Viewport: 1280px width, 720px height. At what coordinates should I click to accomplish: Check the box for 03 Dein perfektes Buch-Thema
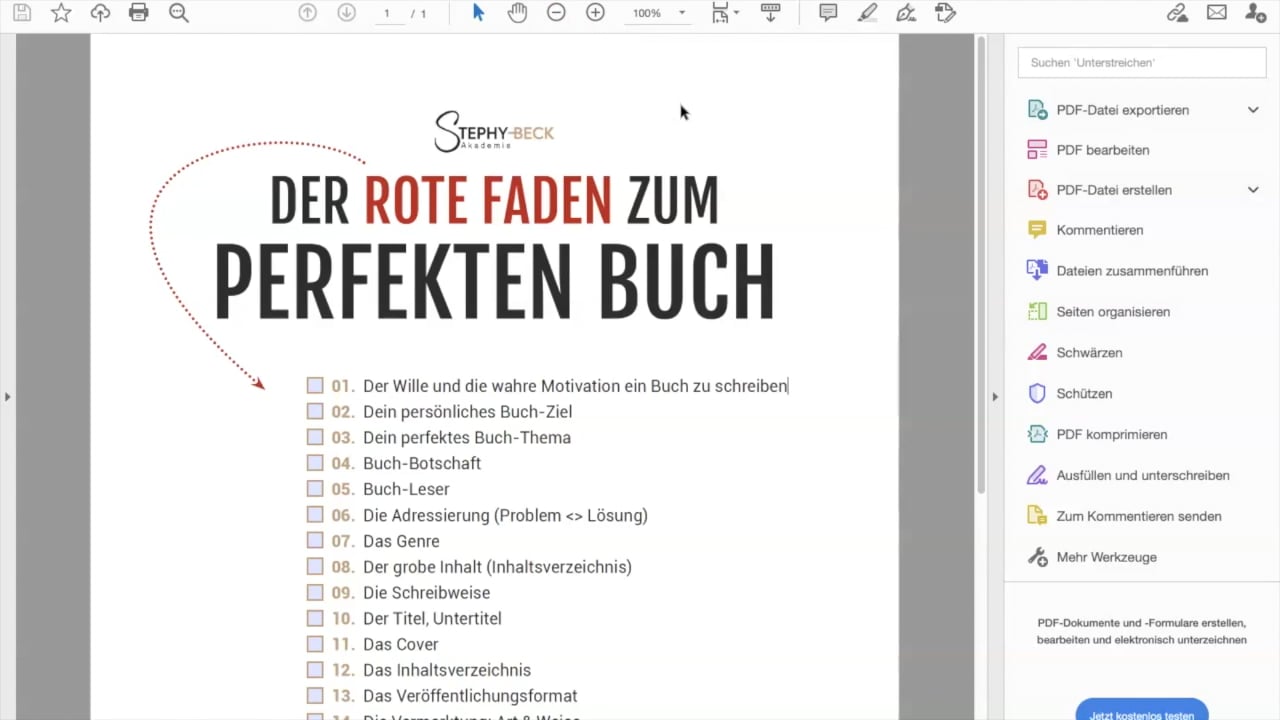click(315, 437)
